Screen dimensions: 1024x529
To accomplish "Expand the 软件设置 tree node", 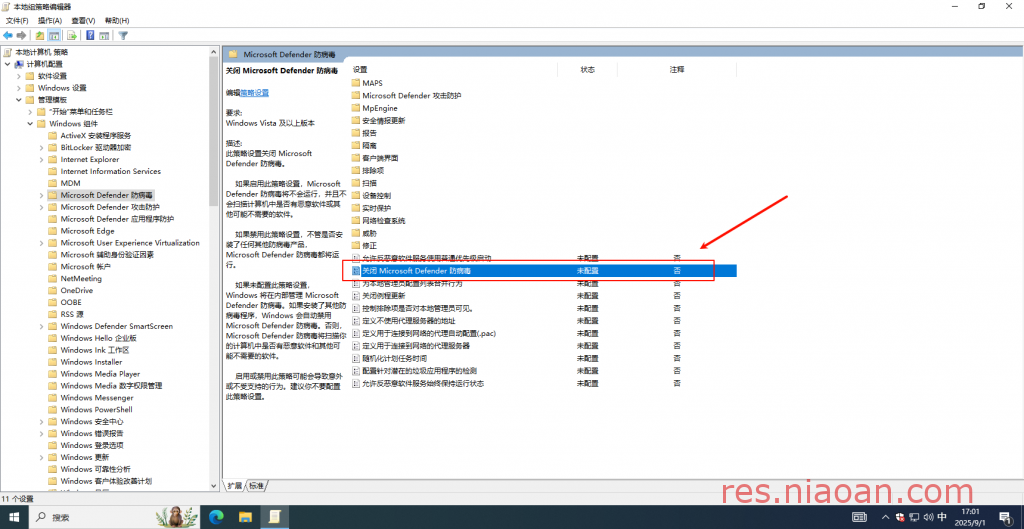I will pyautogui.click(x=19, y=76).
